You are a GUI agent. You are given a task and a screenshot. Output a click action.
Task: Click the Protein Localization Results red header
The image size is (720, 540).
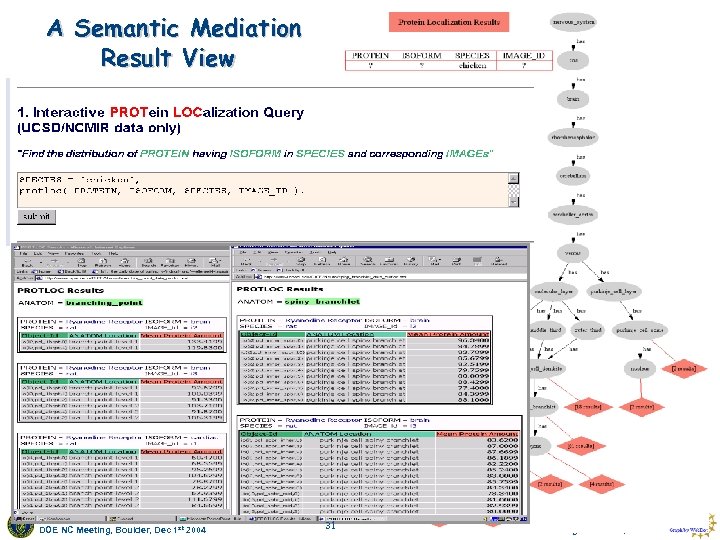449,22
